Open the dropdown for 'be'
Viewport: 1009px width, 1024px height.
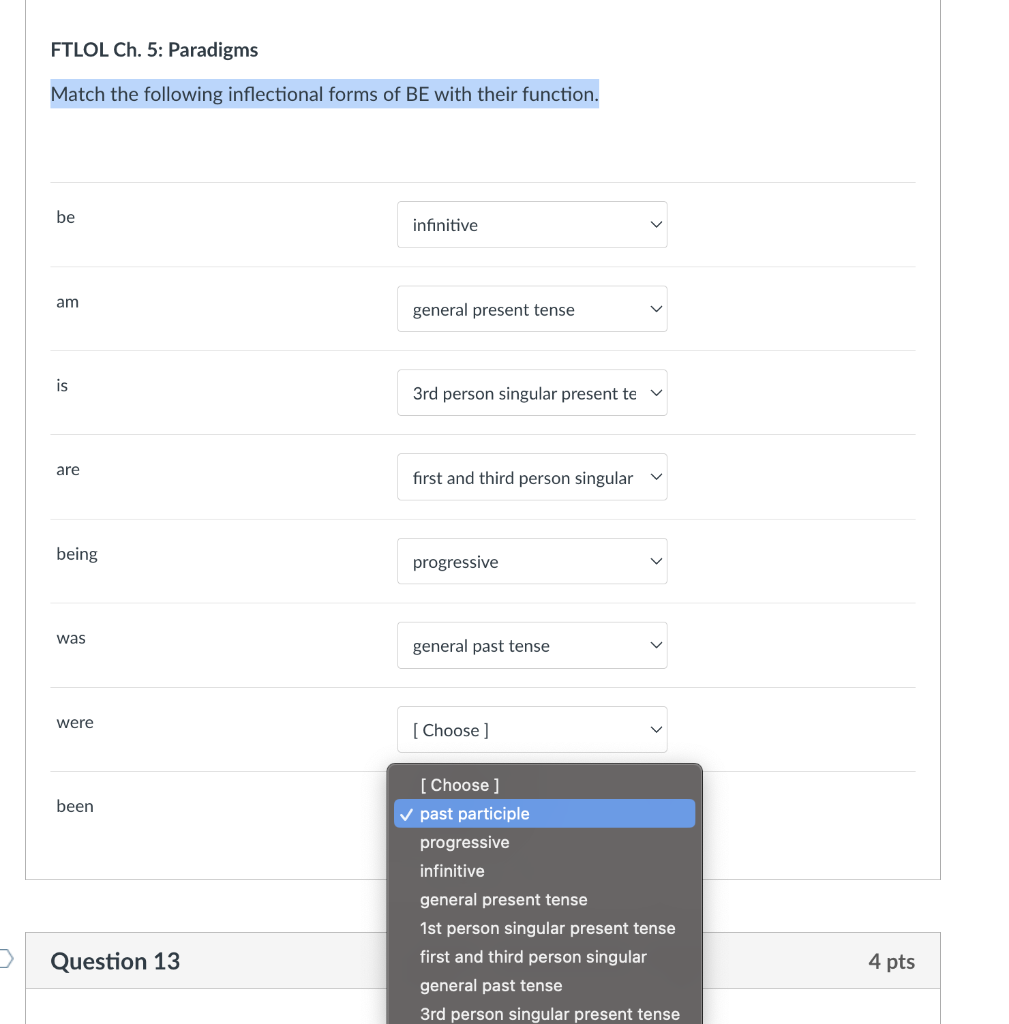[x=531, y=225]
